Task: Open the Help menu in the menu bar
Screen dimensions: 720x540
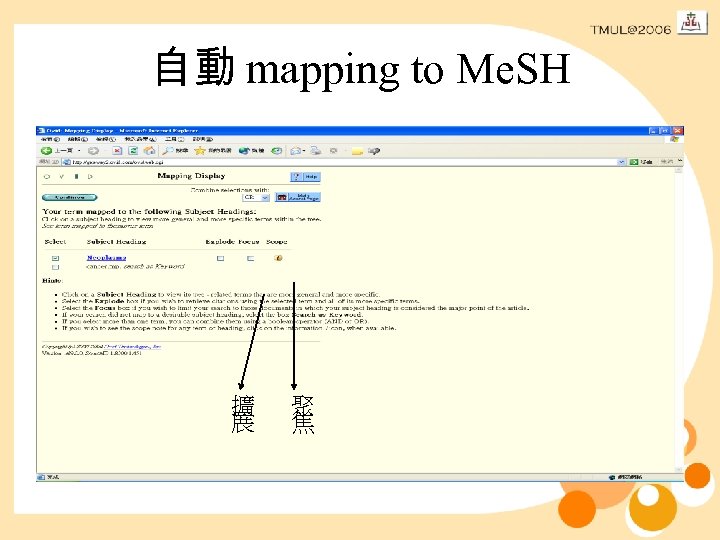Action: (202, 139)
